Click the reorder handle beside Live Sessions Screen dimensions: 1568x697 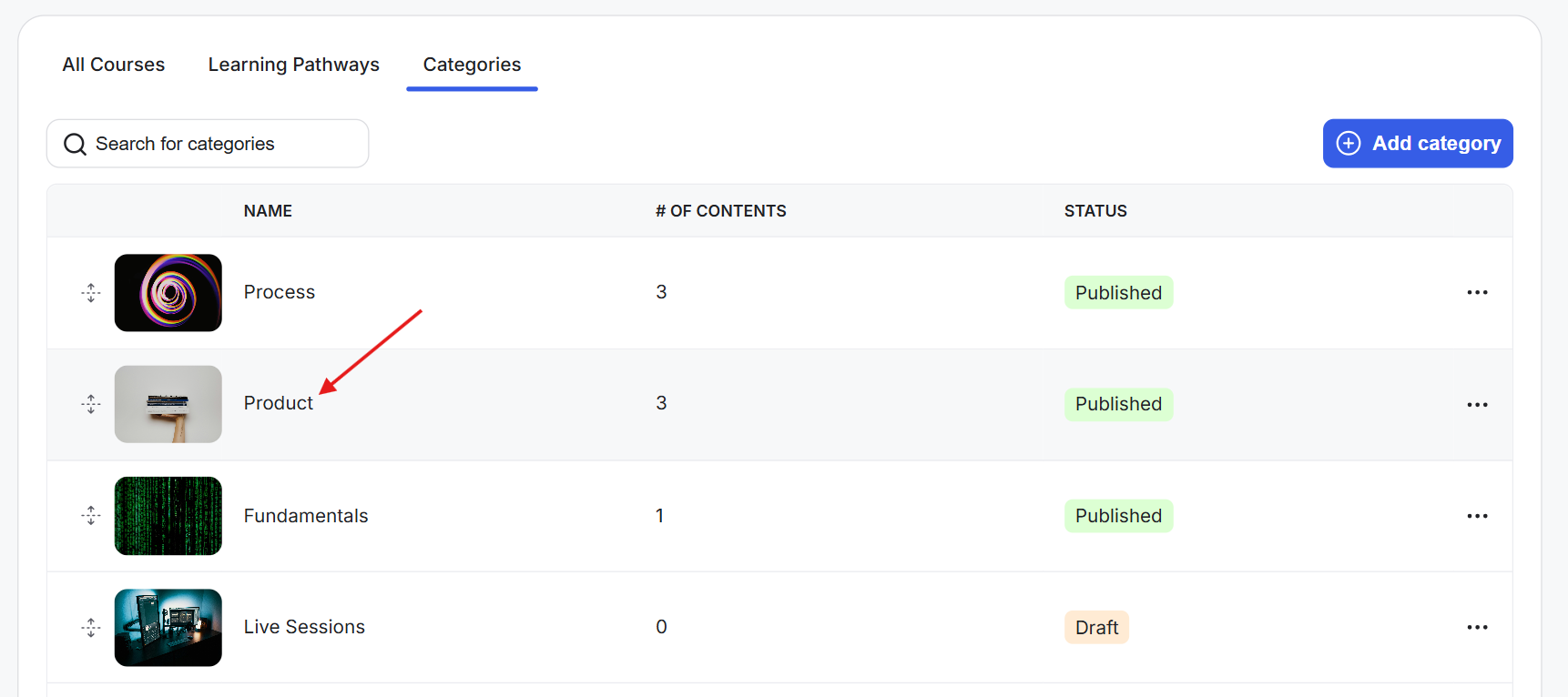(x=91, y=627)
